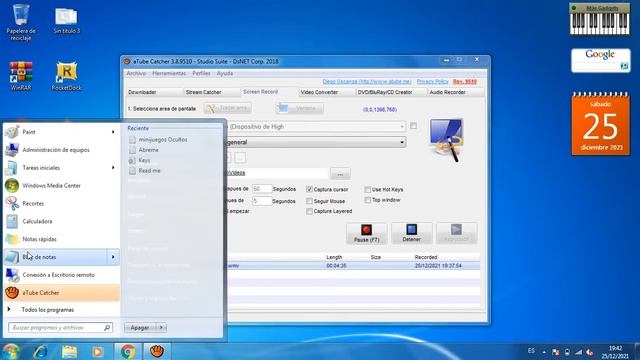Image resolution: width=640 pixels, height=360 pixels.
Task: Enable Top window checkbox
Action: coord(367,200)
